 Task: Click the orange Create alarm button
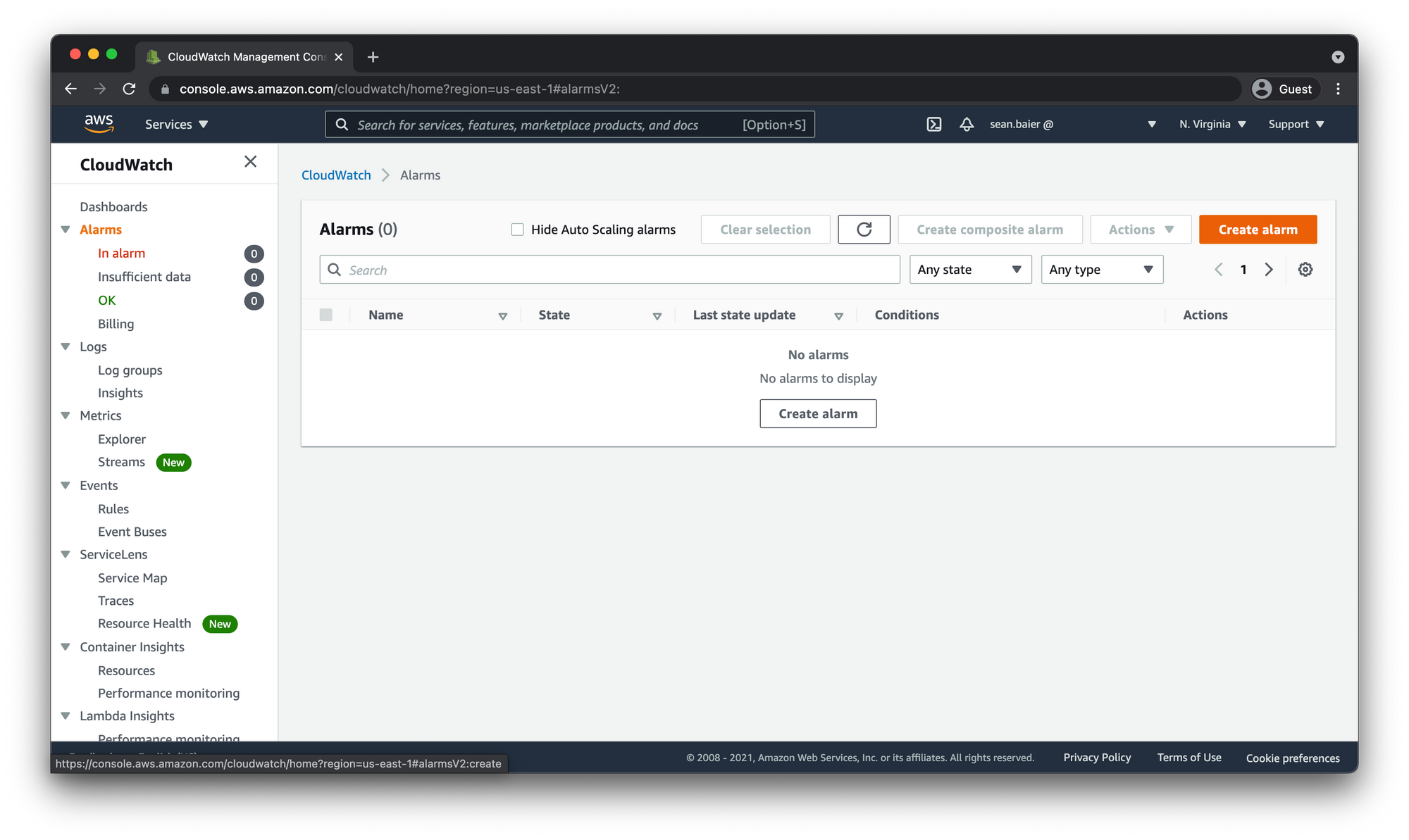pos(1258,230)
